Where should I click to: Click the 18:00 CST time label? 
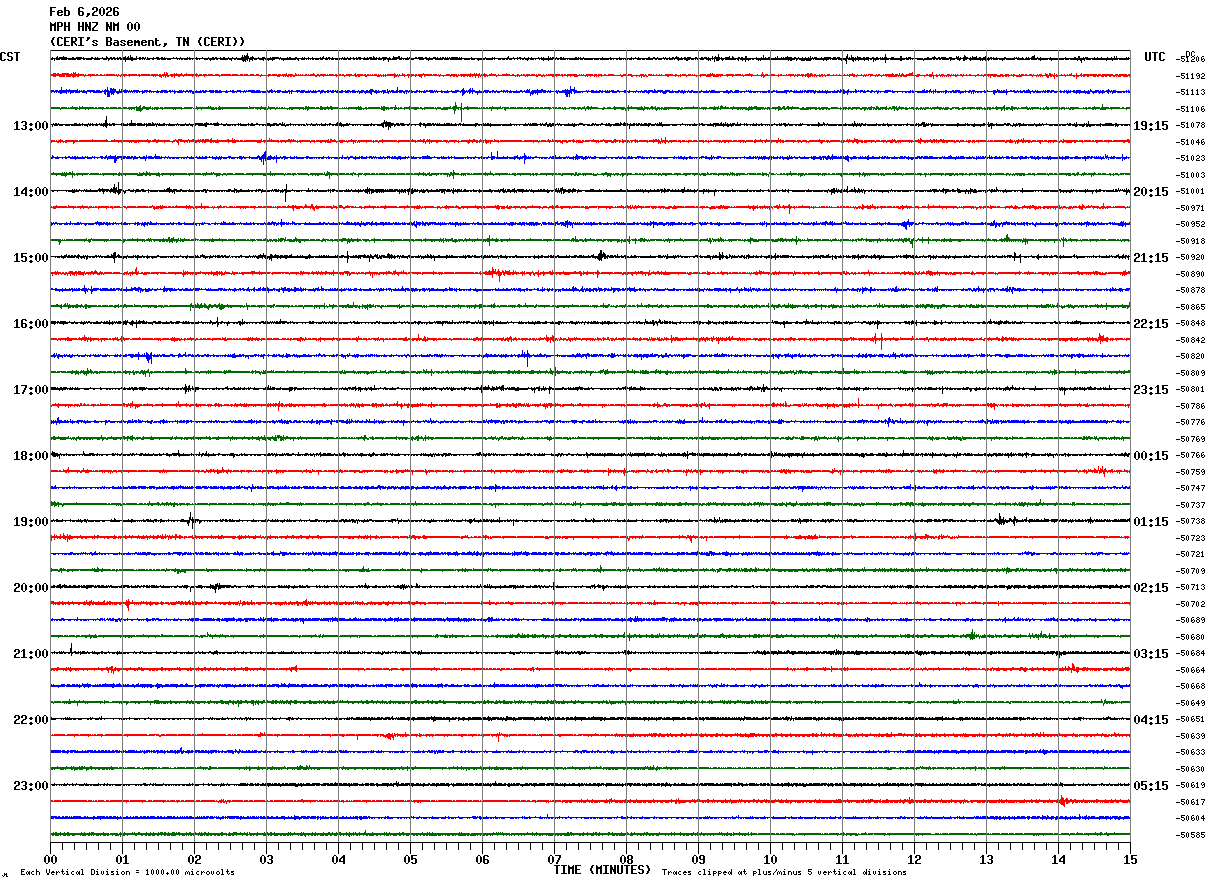pos(30,456)
